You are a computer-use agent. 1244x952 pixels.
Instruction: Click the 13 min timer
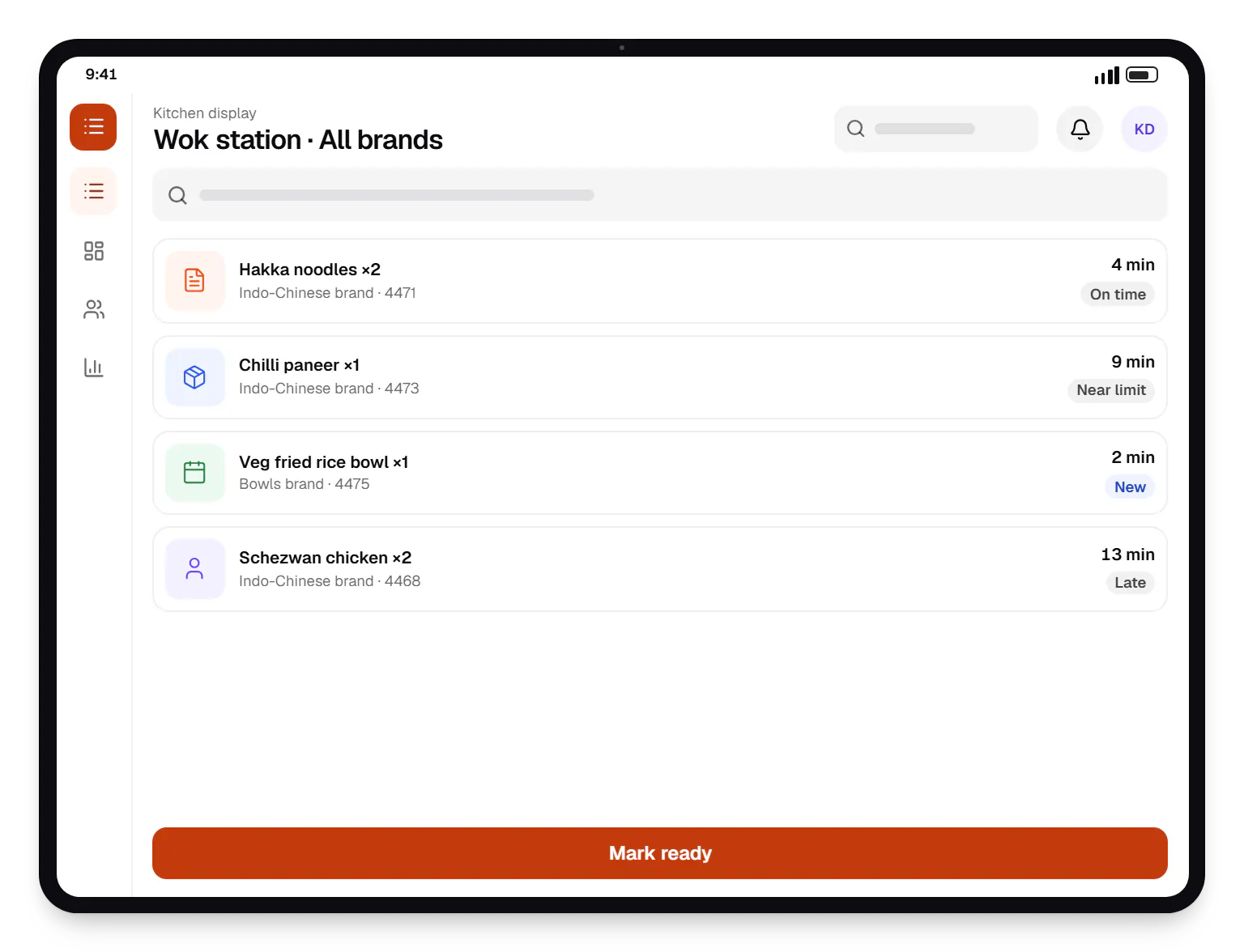tap(1127, 555)
